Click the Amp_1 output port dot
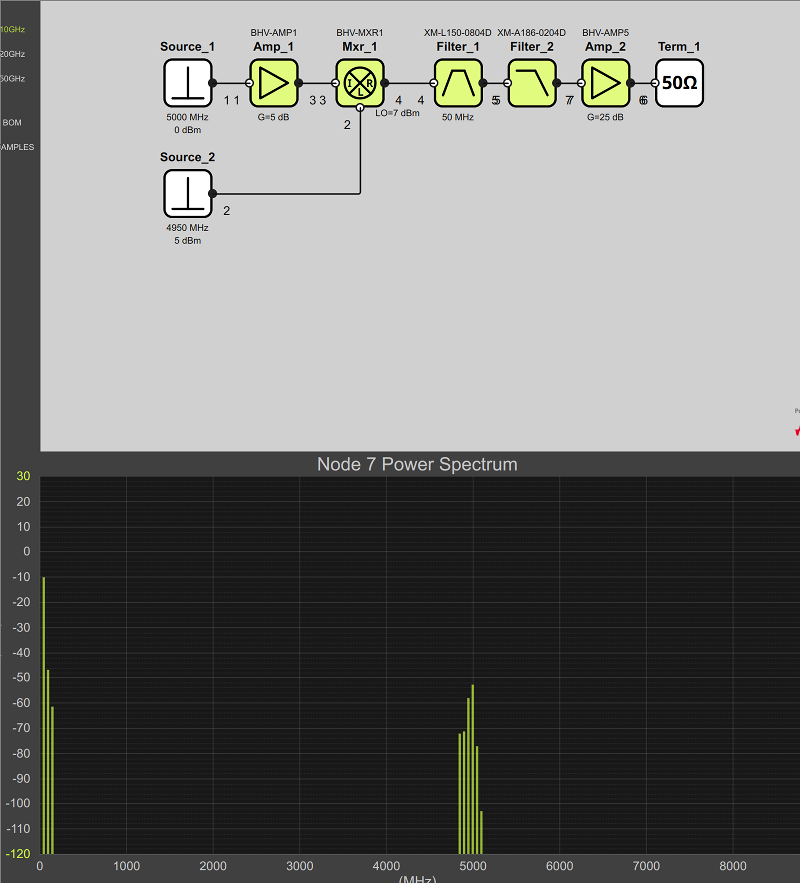The width and height of the screenshot is (800, 883). click(x=298, y=83)
